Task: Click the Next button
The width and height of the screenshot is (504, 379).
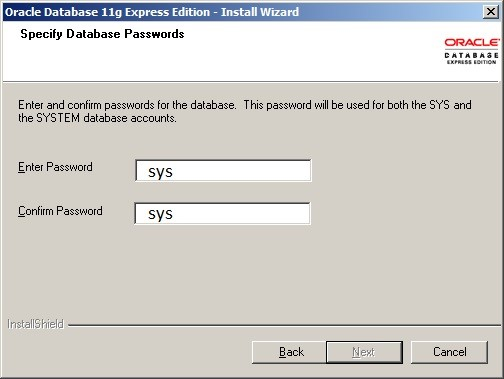Action: 364,352
